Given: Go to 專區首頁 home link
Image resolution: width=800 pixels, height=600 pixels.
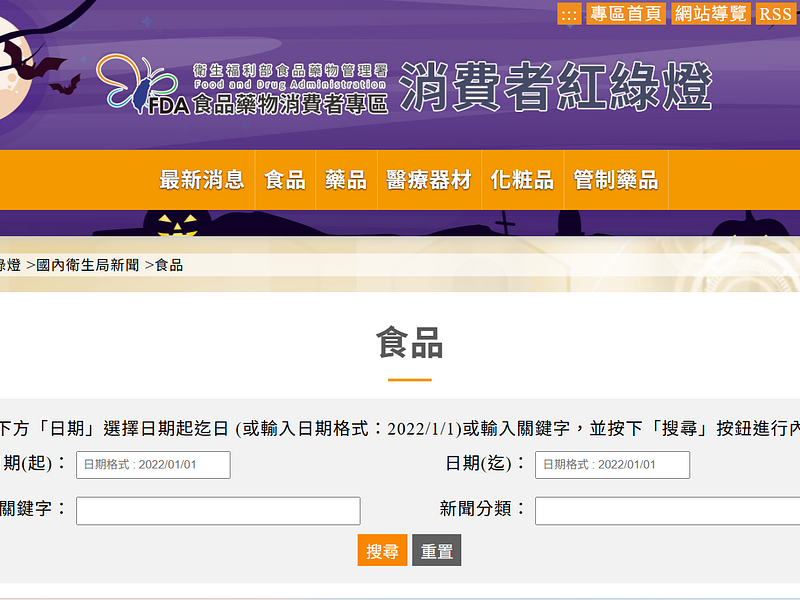Looking at the screenshot, I should pyautogui.click(x=625, y=13).
